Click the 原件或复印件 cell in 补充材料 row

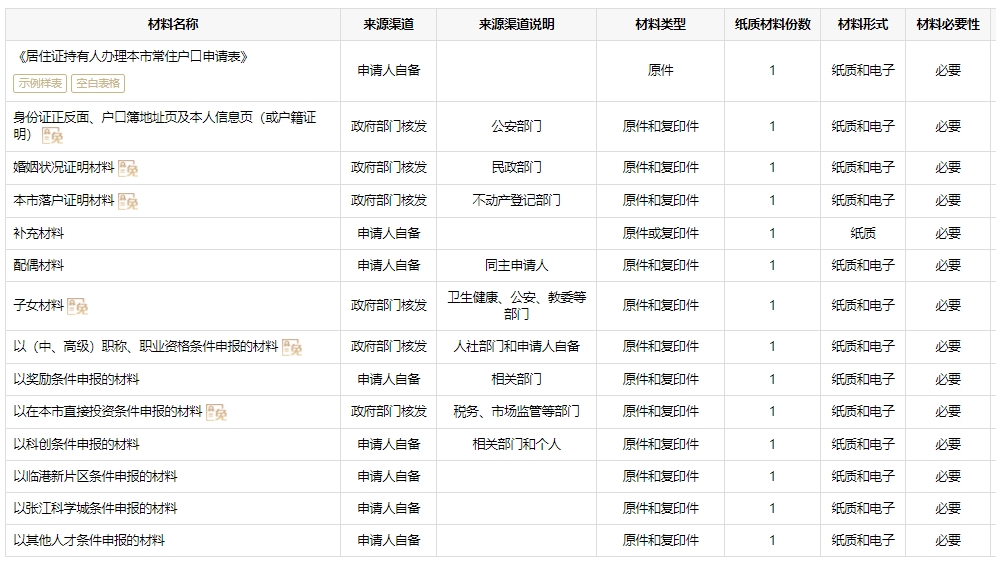[661, 233]
